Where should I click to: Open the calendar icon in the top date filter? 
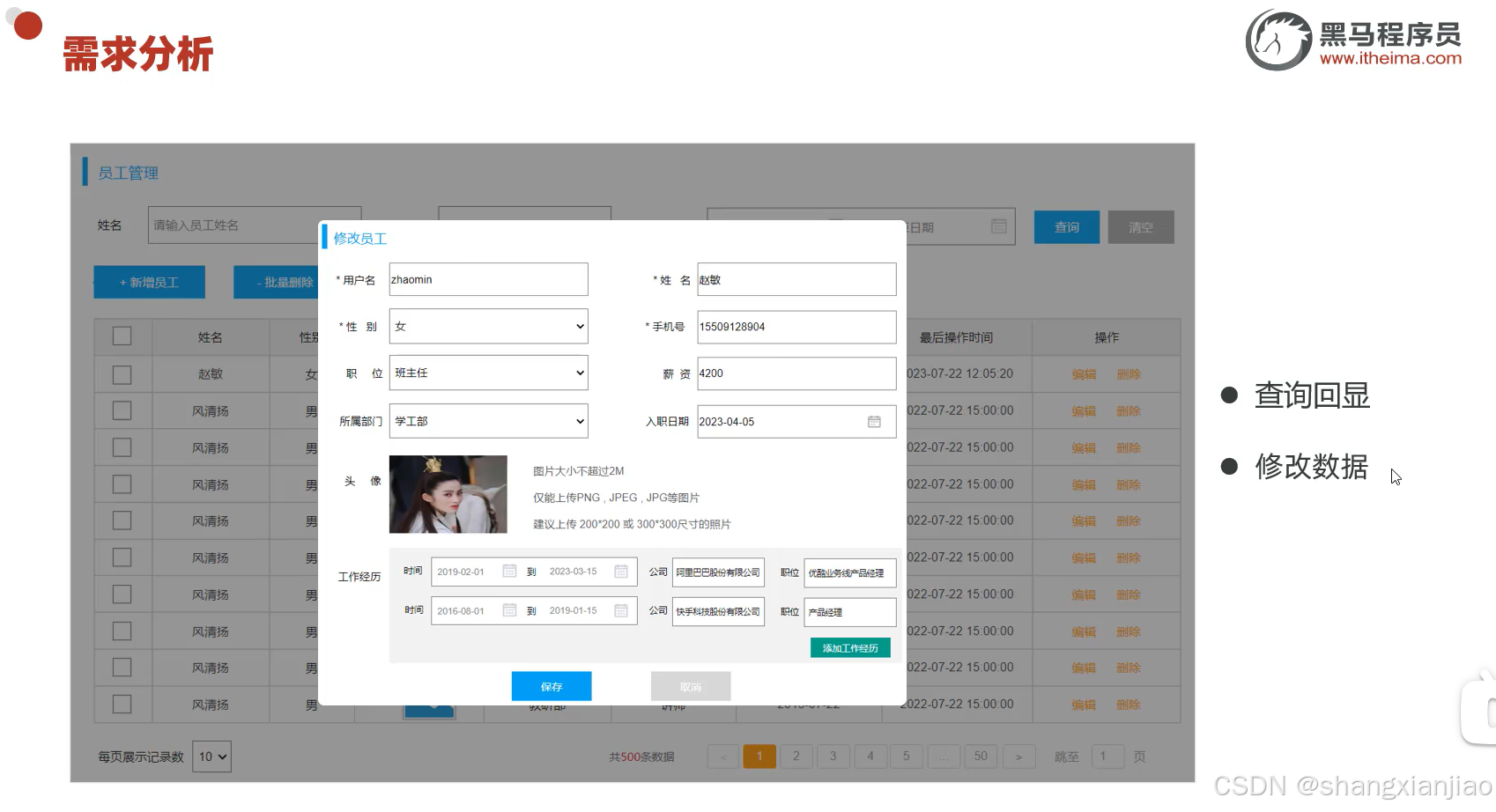998,226
